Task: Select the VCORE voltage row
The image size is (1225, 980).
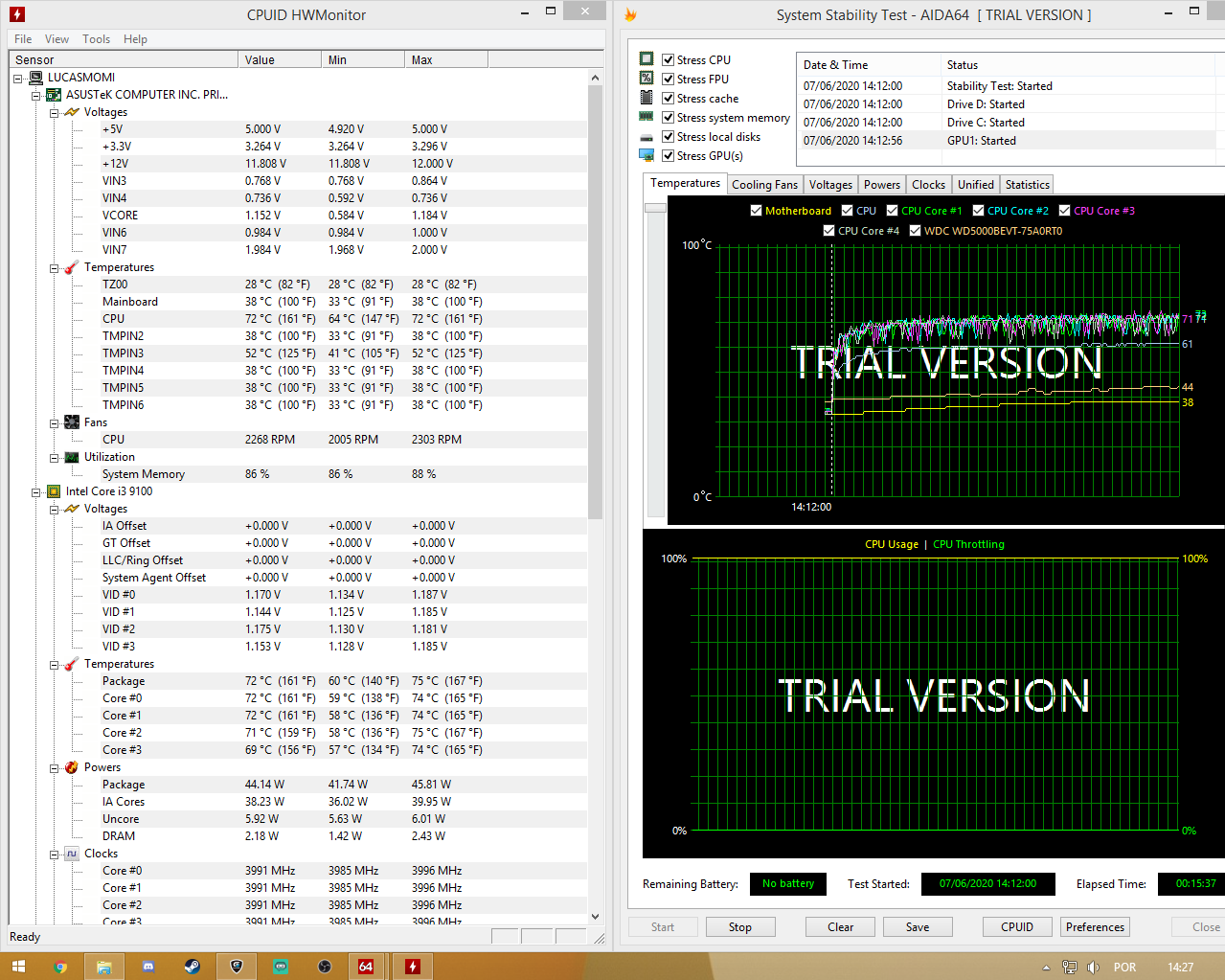Action: click(x=299, y=216)
